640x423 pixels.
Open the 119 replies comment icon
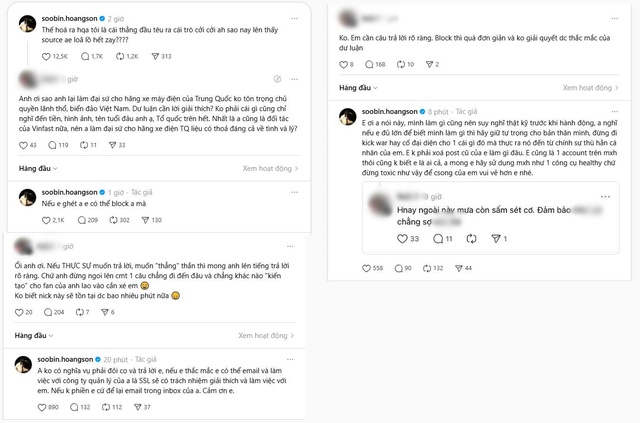pos(67,145)
